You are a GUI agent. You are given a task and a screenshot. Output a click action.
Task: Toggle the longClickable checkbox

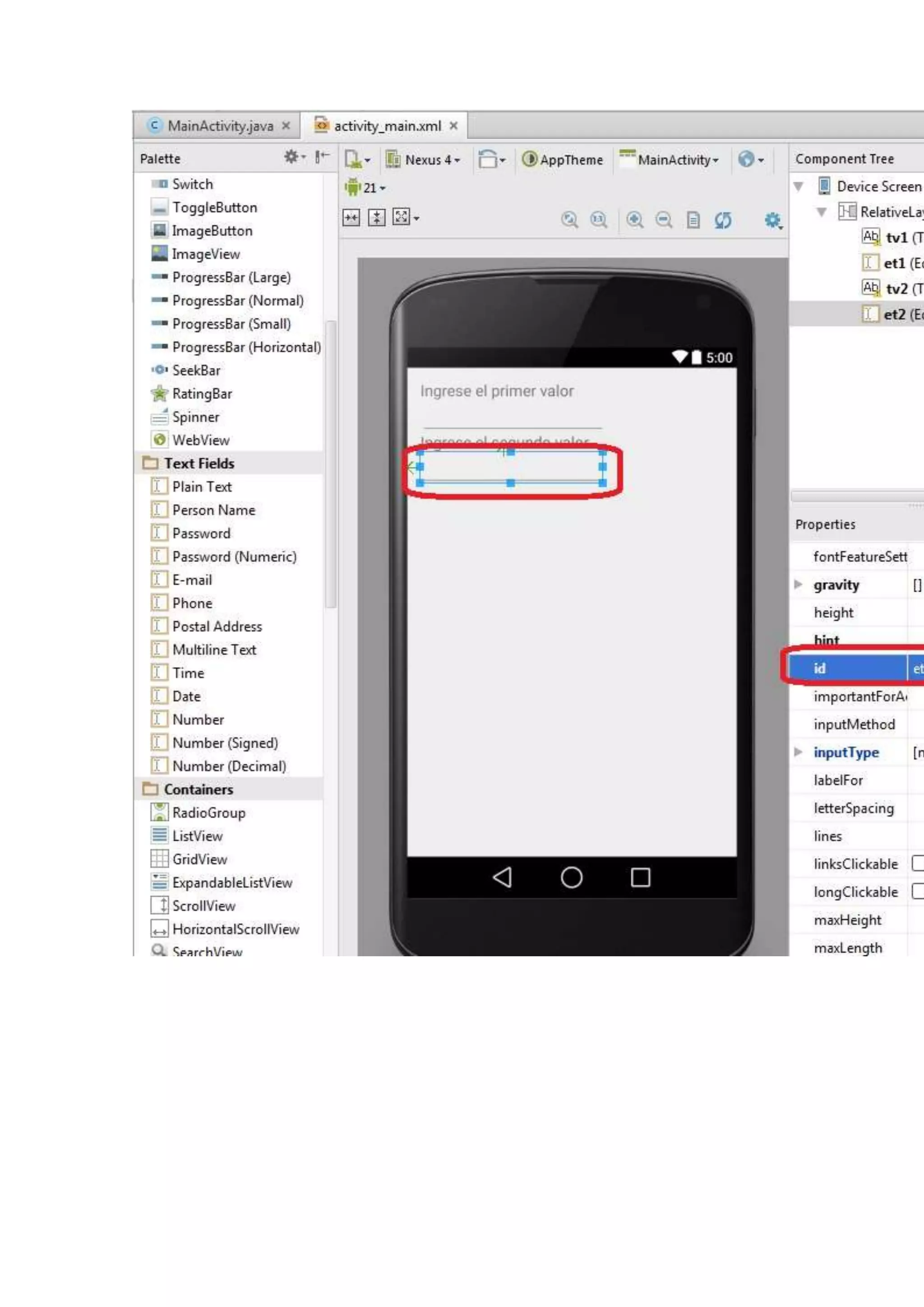917,891
